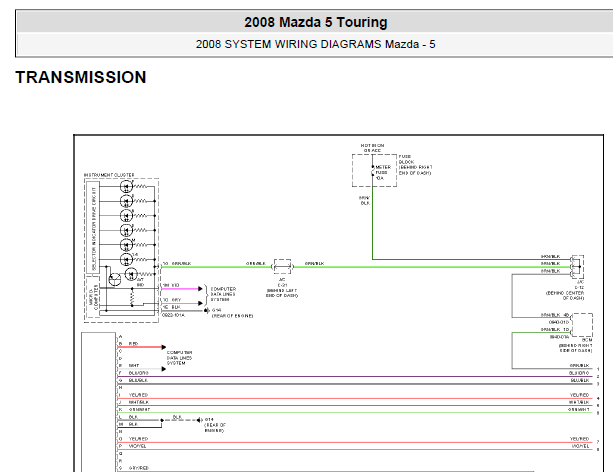
Task: Click the BLU/ORG label at pin F
Action: click(x=138, y=373)
